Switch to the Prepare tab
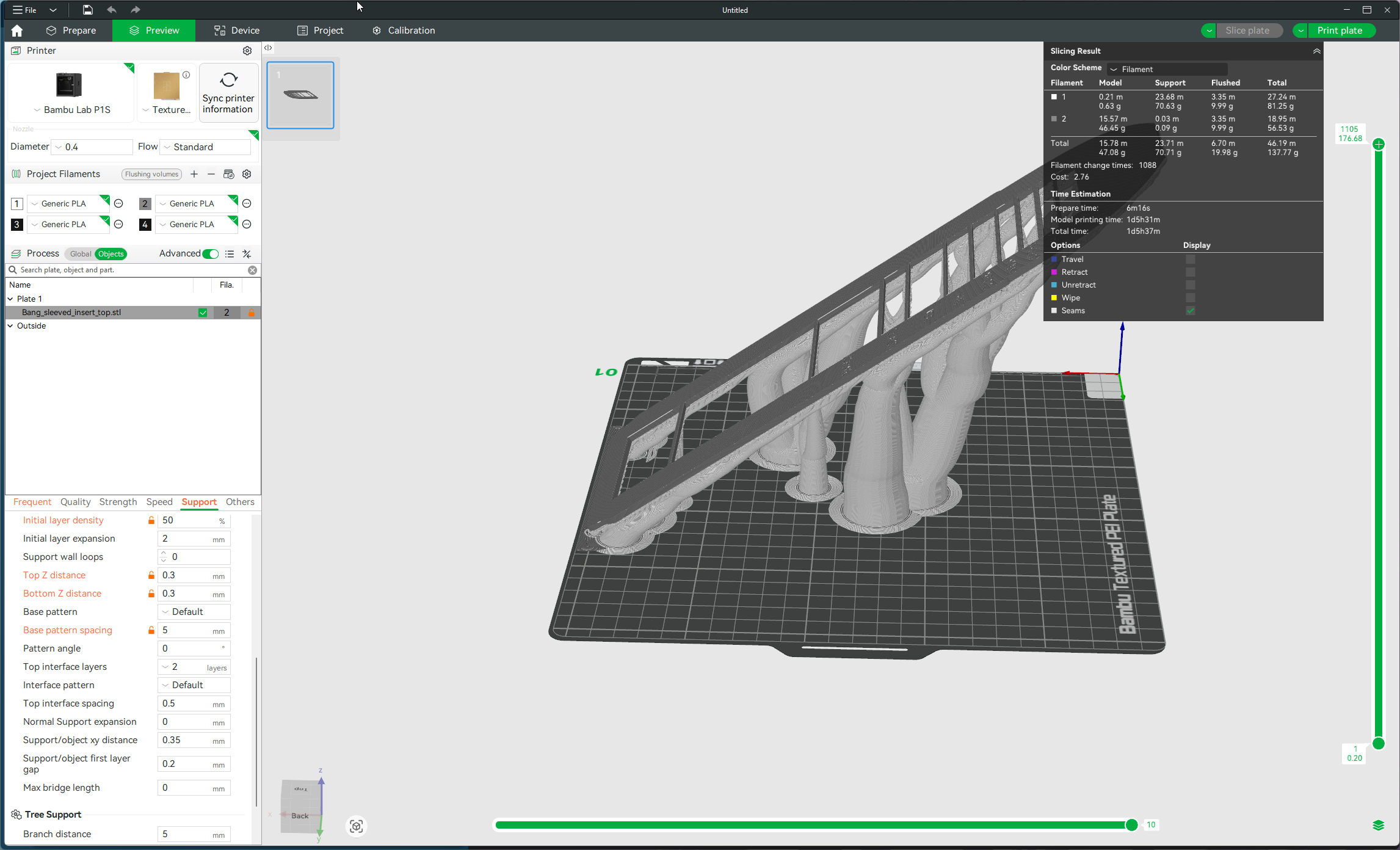Image resolution: width=1400 pixels, height=850 pixels. click(x=71, y=31)
